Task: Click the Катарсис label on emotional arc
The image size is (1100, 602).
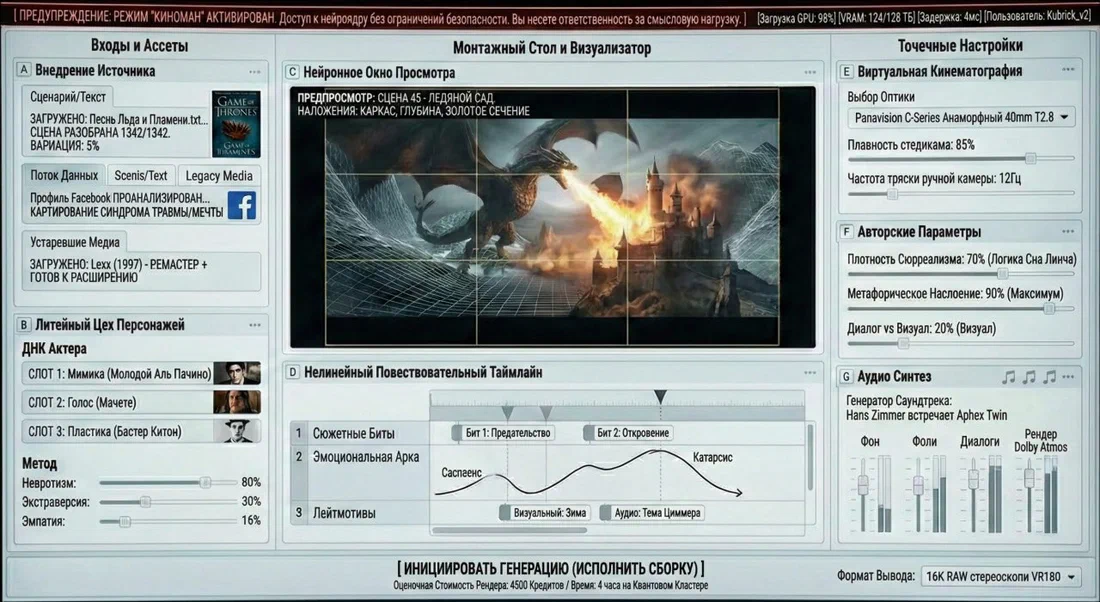Action: [x=712, y=457]
